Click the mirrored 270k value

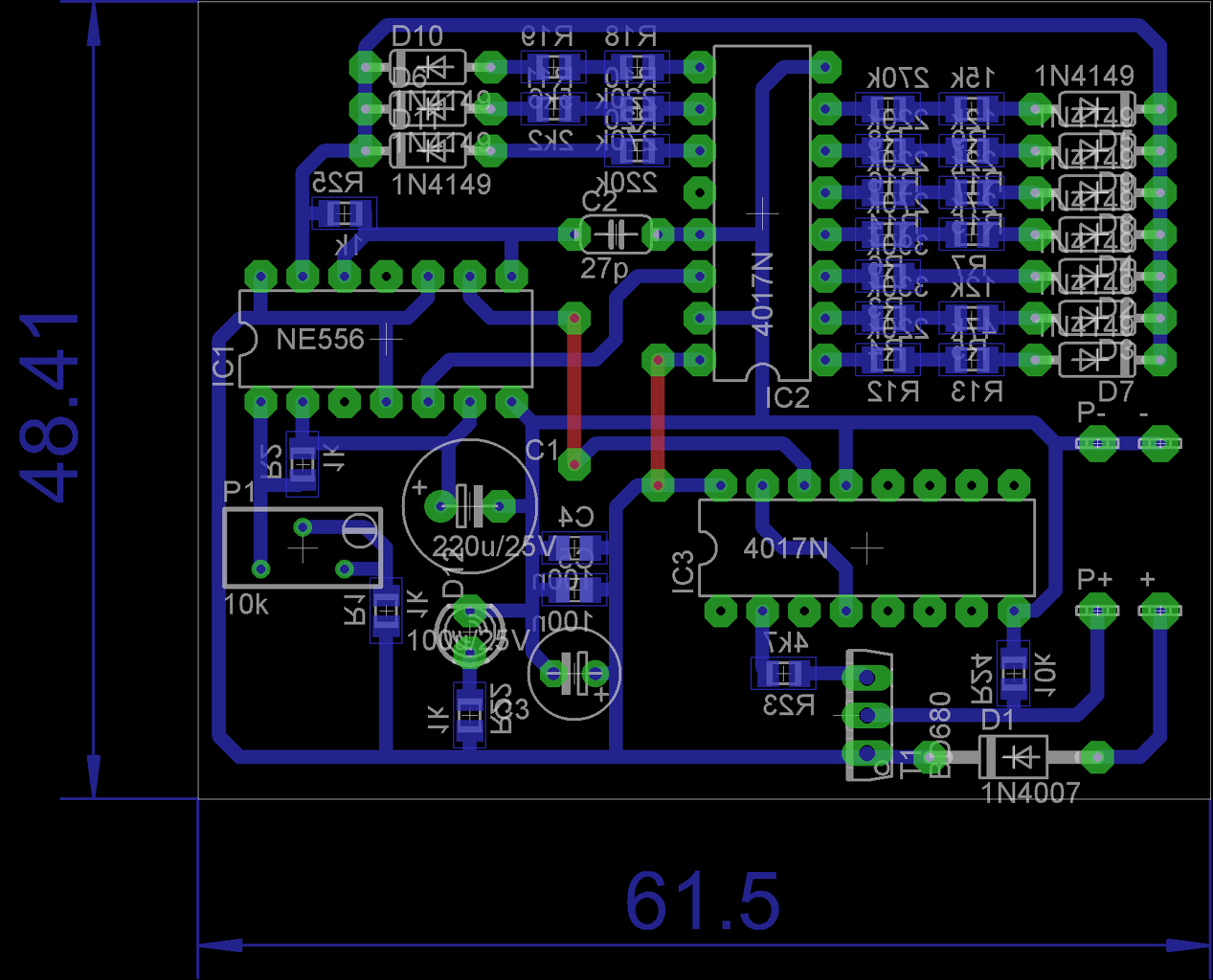[x=898, y=78]
